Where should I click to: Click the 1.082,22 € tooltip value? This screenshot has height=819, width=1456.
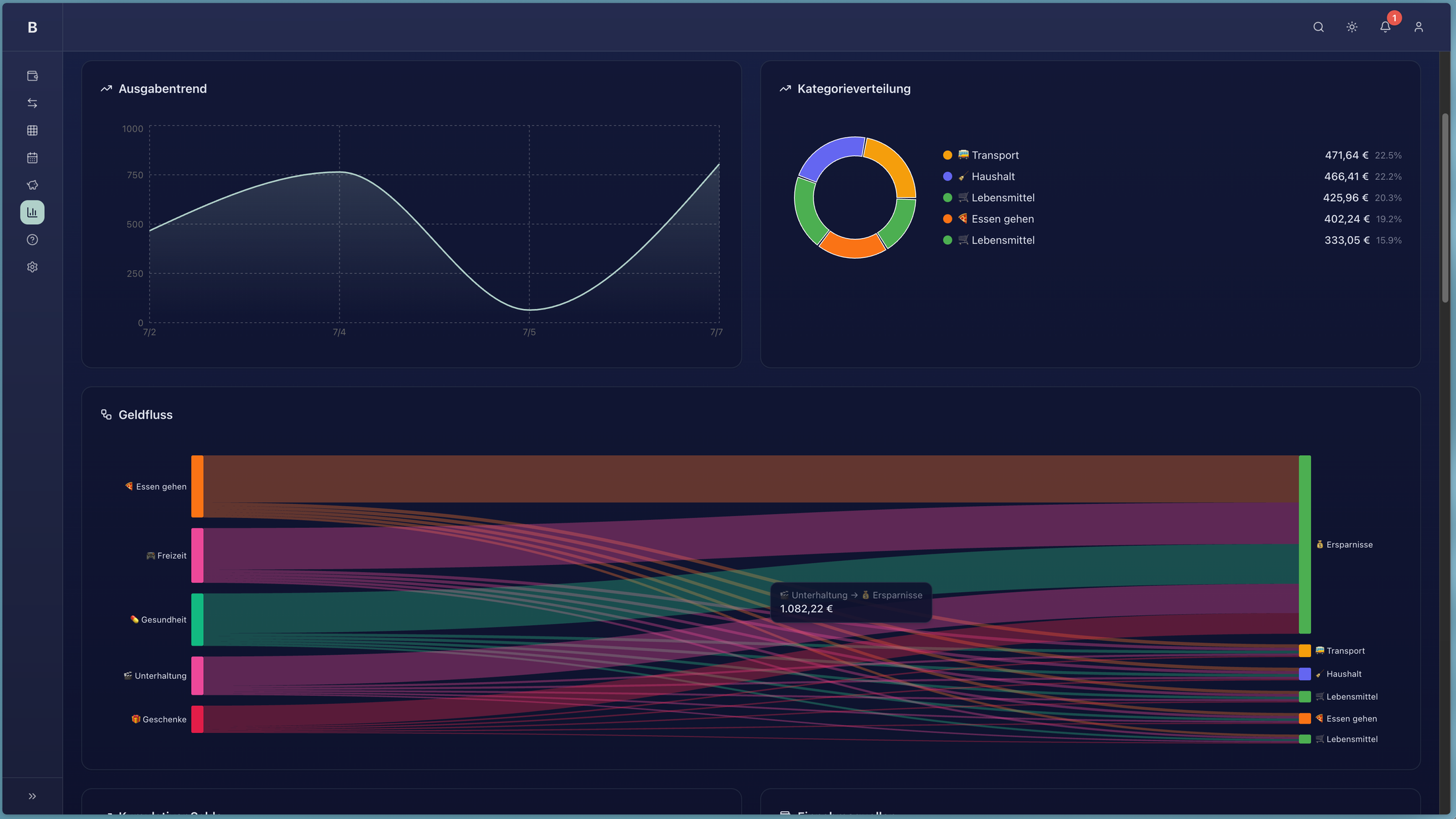(x=806, y=609)
